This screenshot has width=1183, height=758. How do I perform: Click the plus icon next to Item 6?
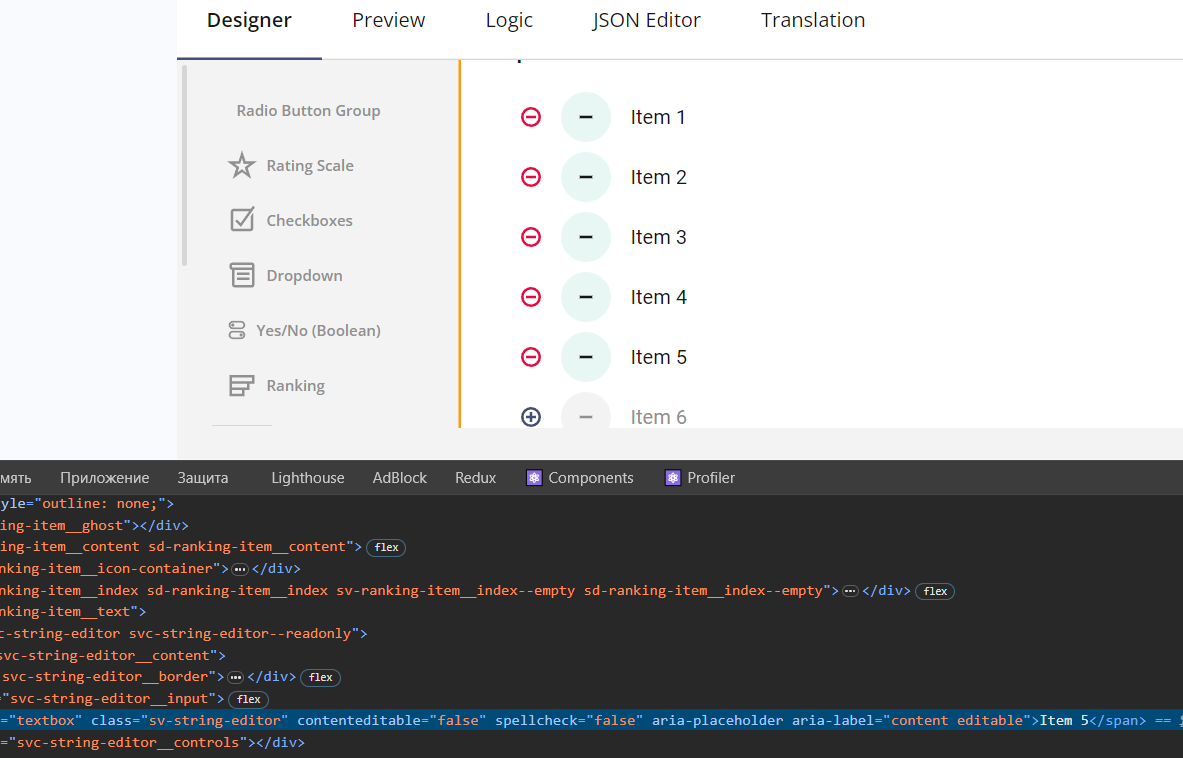531,417
